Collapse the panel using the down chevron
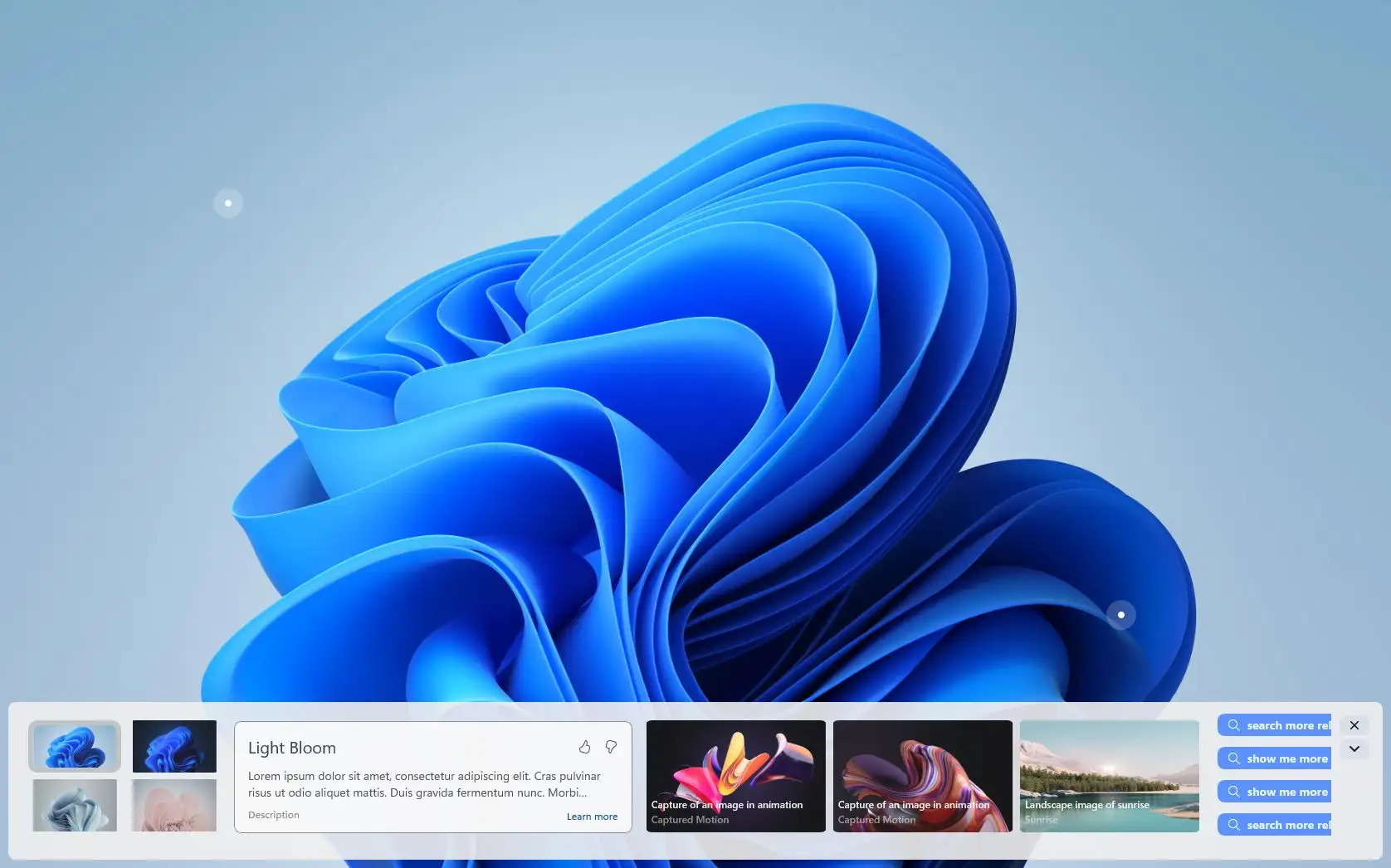Screen dimensions: 1391x868 point(1354,749)
